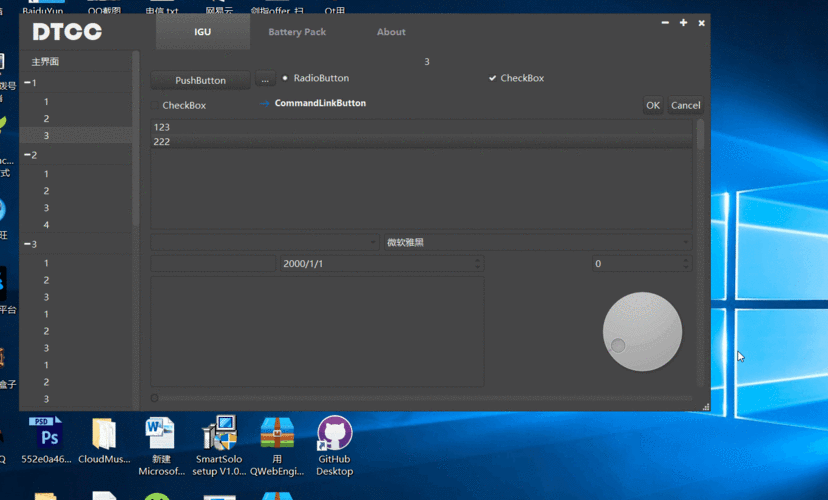The width and height of the screenshot is (828, 500).
Task: Click the 2000/1/1 date field
Action: coord(381,263)
